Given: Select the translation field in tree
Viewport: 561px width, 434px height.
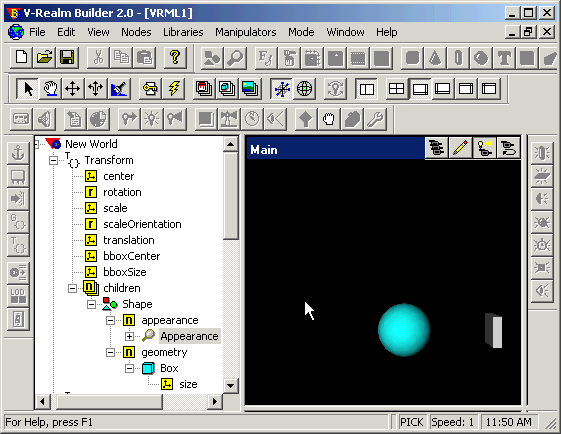Looking at the screenshot, I should coord(129,240).
